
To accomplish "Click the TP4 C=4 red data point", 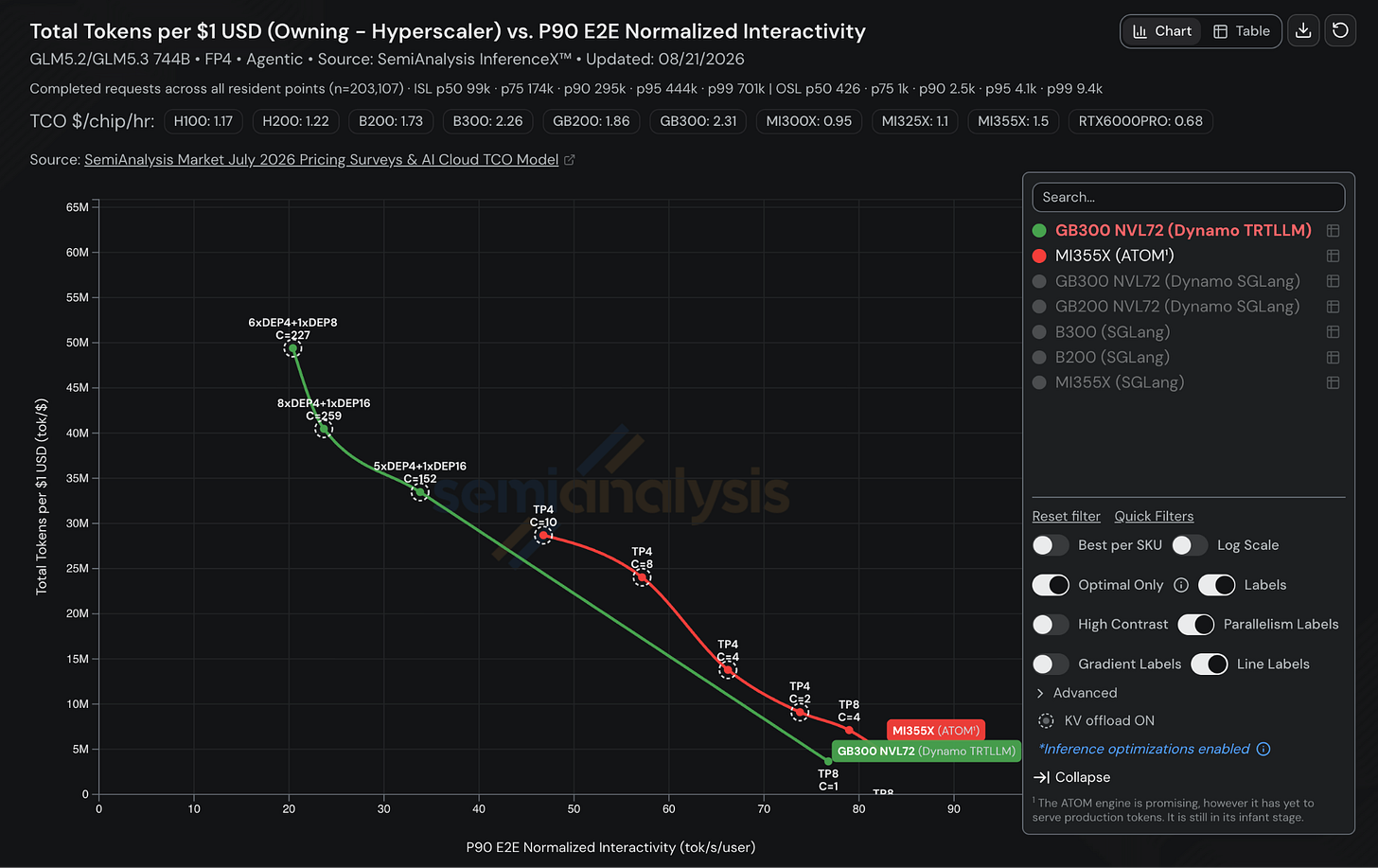I will pos(728,670).
